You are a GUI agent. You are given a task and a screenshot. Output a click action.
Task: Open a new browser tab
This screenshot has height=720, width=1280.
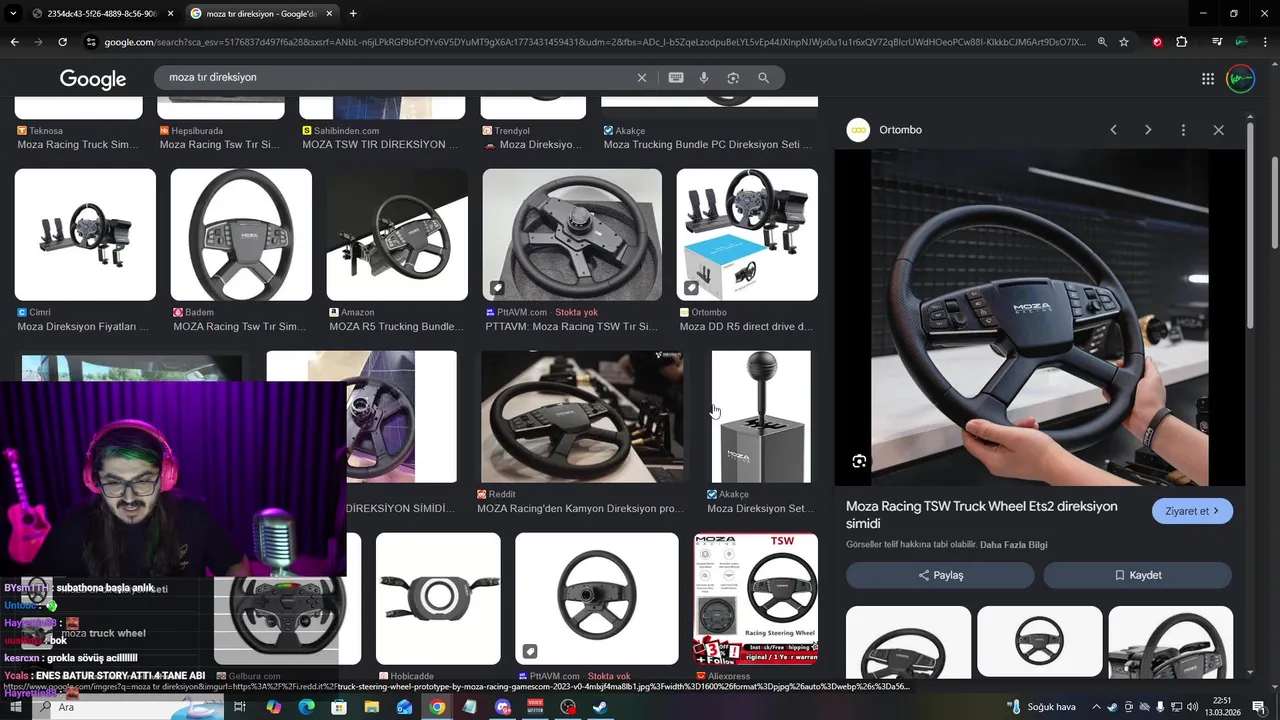point(353,13)
